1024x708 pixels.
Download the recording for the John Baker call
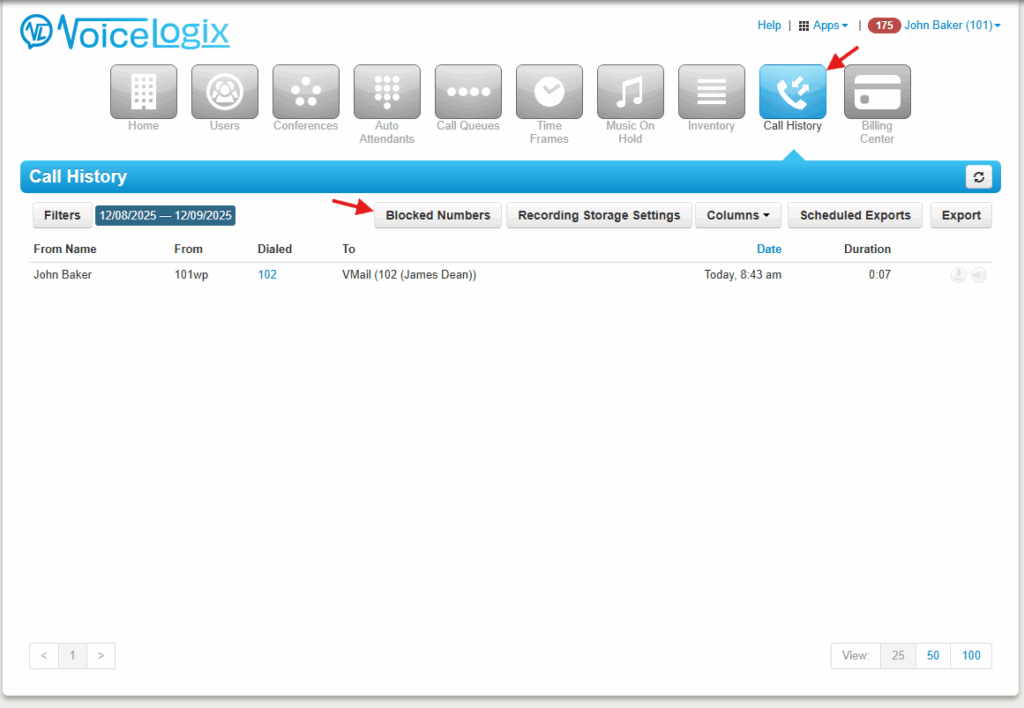[958, 275]
